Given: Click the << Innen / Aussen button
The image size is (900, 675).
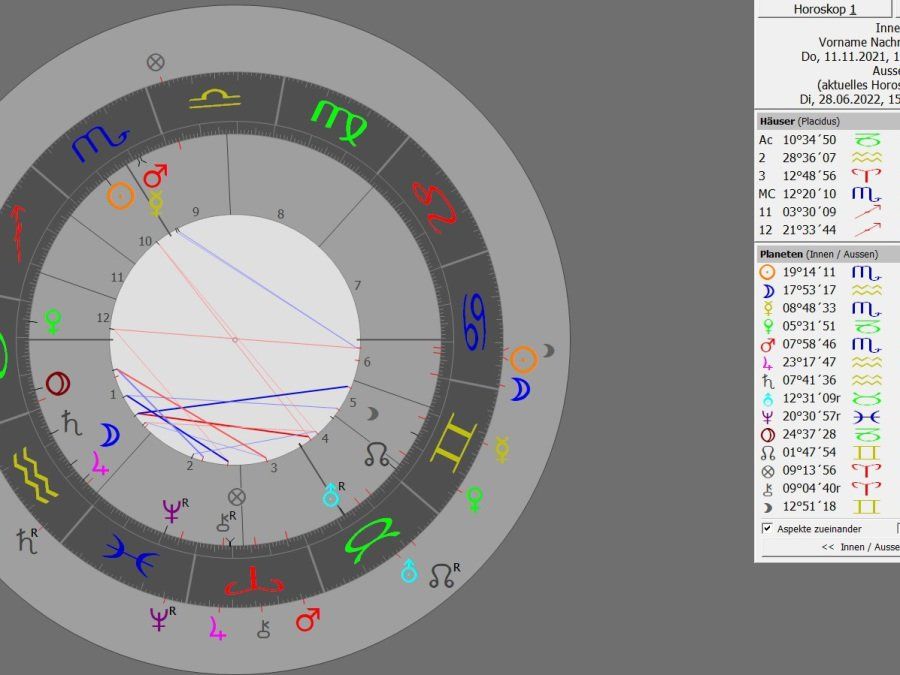Looking at the screenshot, I should pyautogui.click(x=831, y=547).
